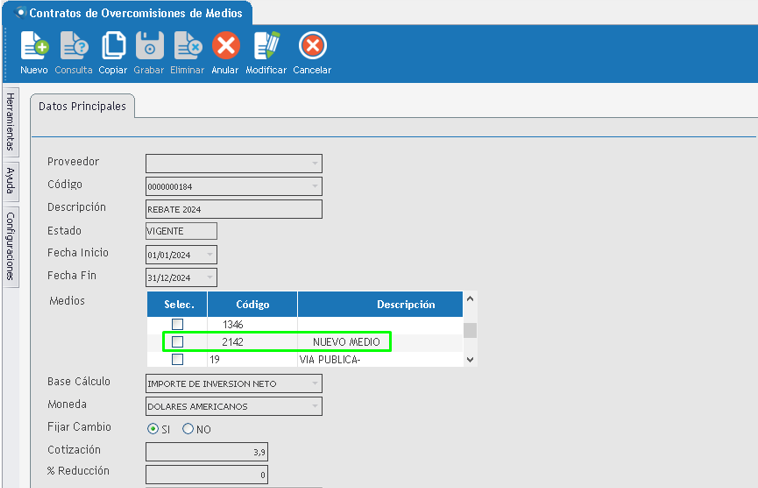
Task: Click the Nuevo document icon
Action: pyautogui.click(x=34, y=46)
